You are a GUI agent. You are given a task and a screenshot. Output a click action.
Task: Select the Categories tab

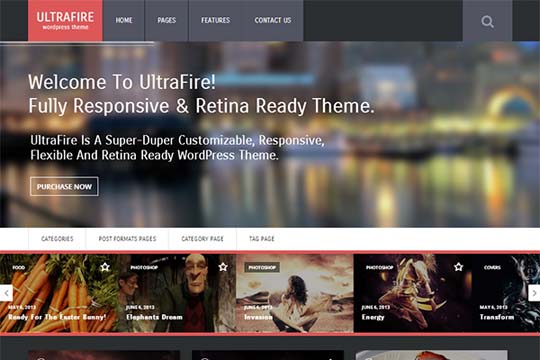(57, 238)
